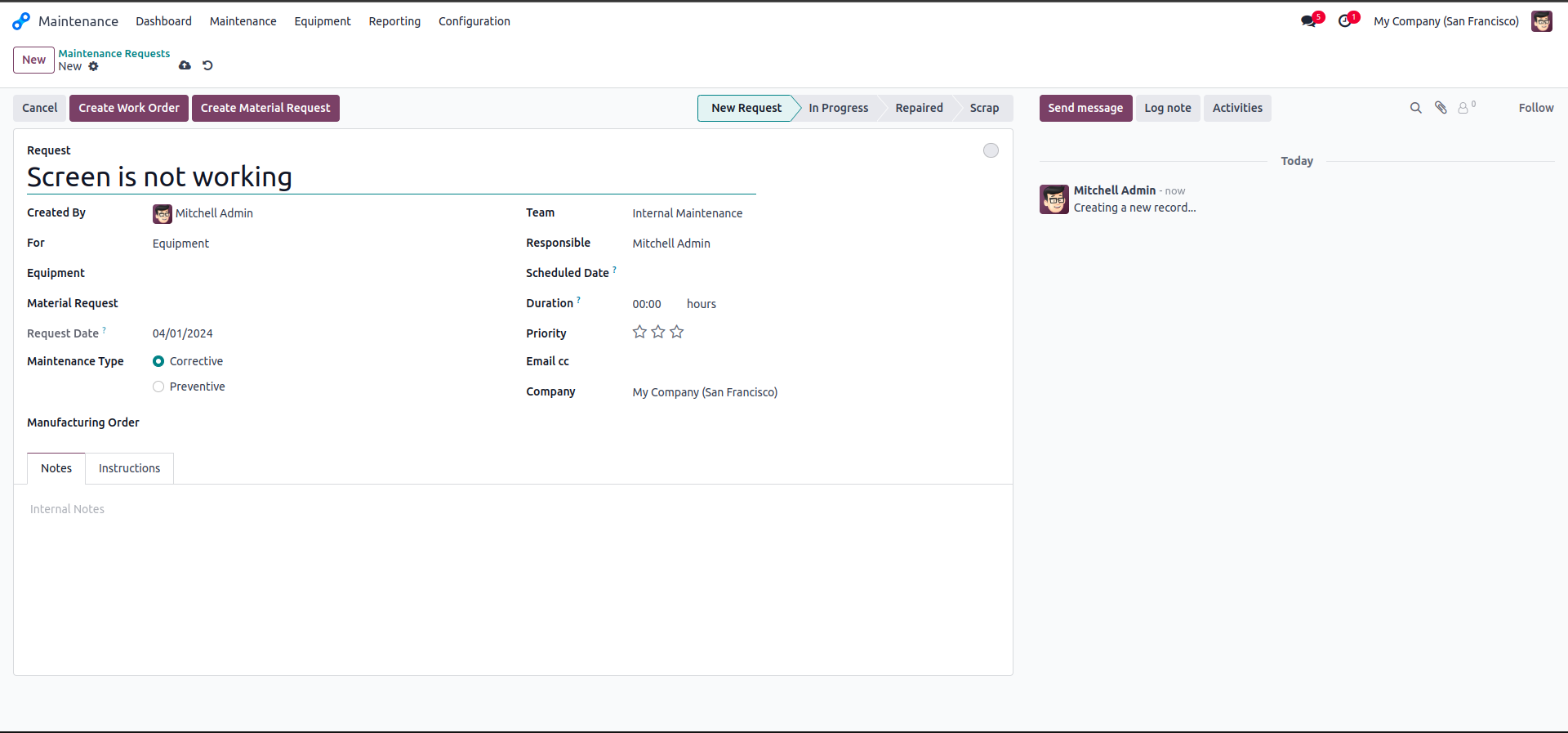Click the Cancel button
Viewport: 1568px width, 733px height.
40,108
